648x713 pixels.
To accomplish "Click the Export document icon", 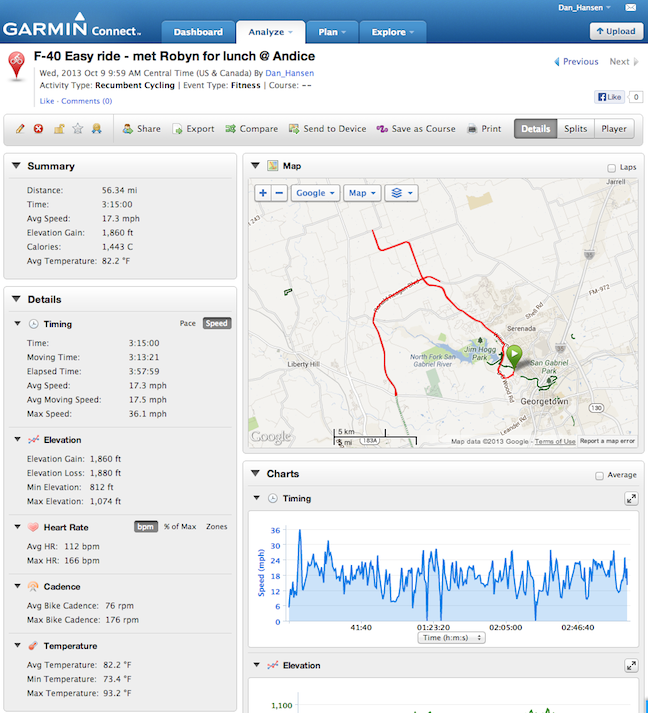I will [x=177, y=129].
